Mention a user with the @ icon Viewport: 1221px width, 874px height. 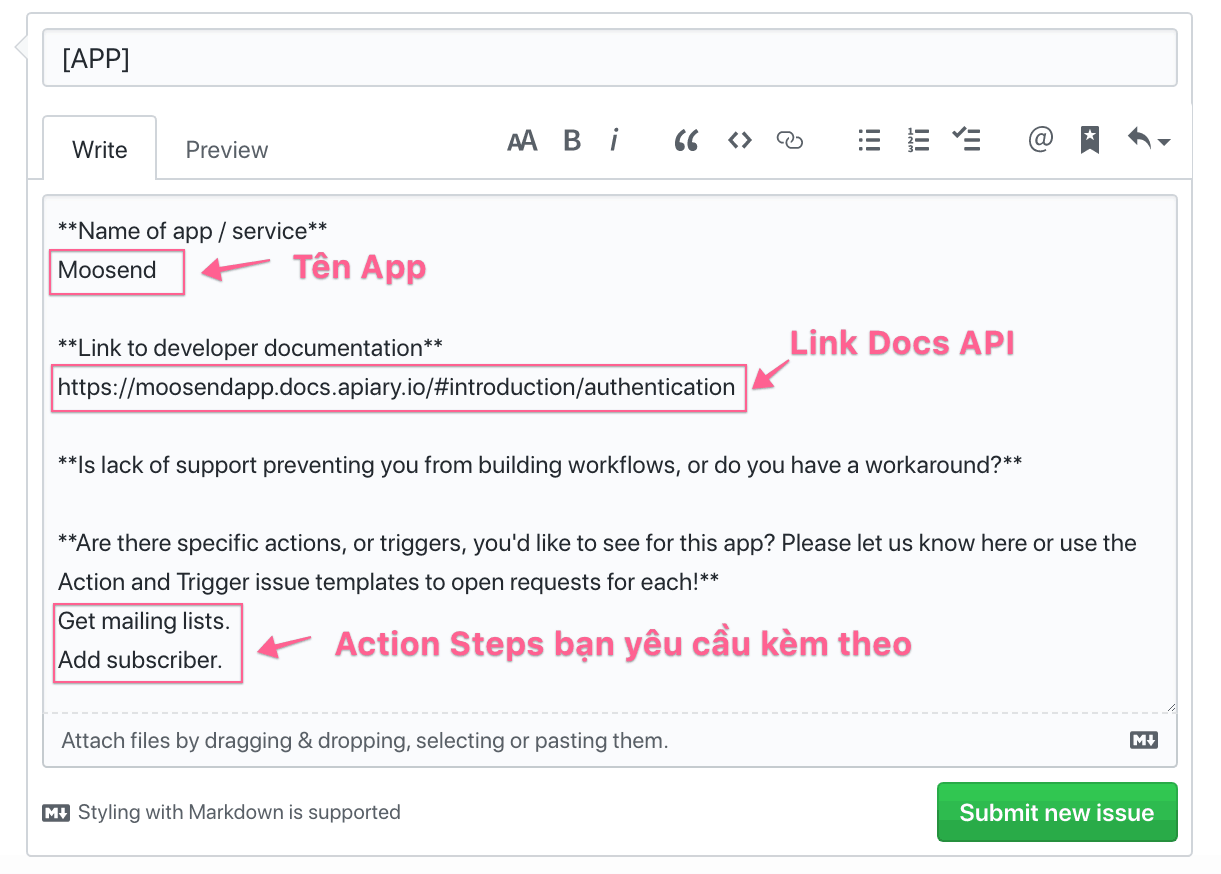point(1040,140)
